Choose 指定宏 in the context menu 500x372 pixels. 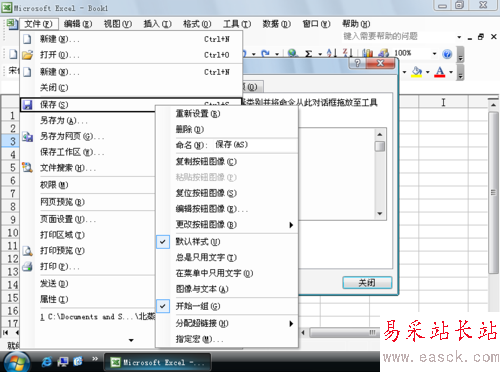[x=227, y=339]
